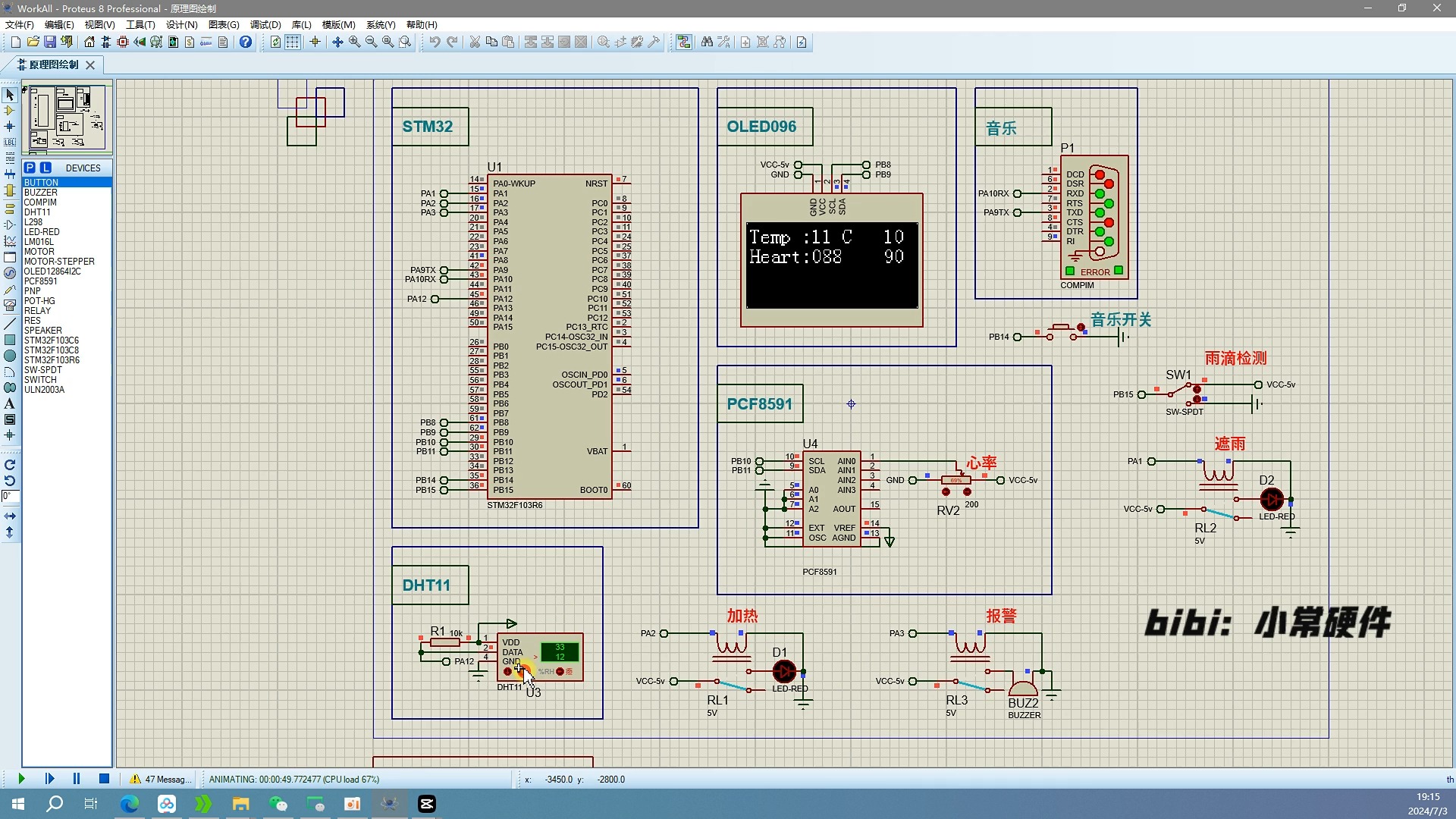Open the 工具(T) tools menu
The width and height of the screenshot is (1456, 819).
pyautogui.click(x=140, y=25)
